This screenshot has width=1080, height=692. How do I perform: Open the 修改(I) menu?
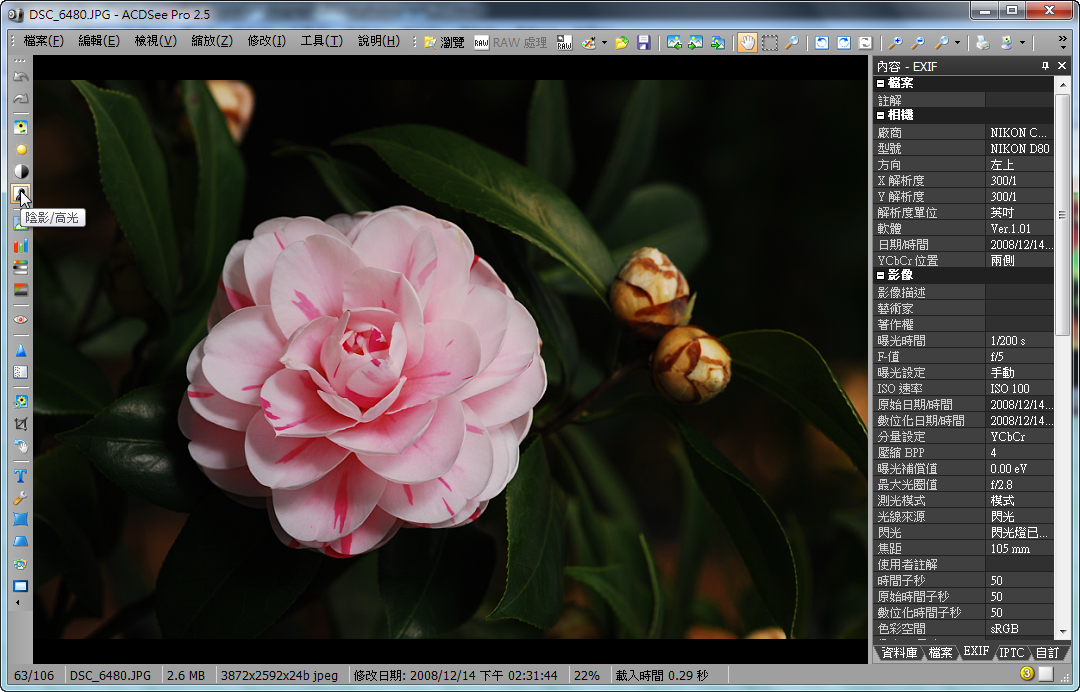coord(266,41)
